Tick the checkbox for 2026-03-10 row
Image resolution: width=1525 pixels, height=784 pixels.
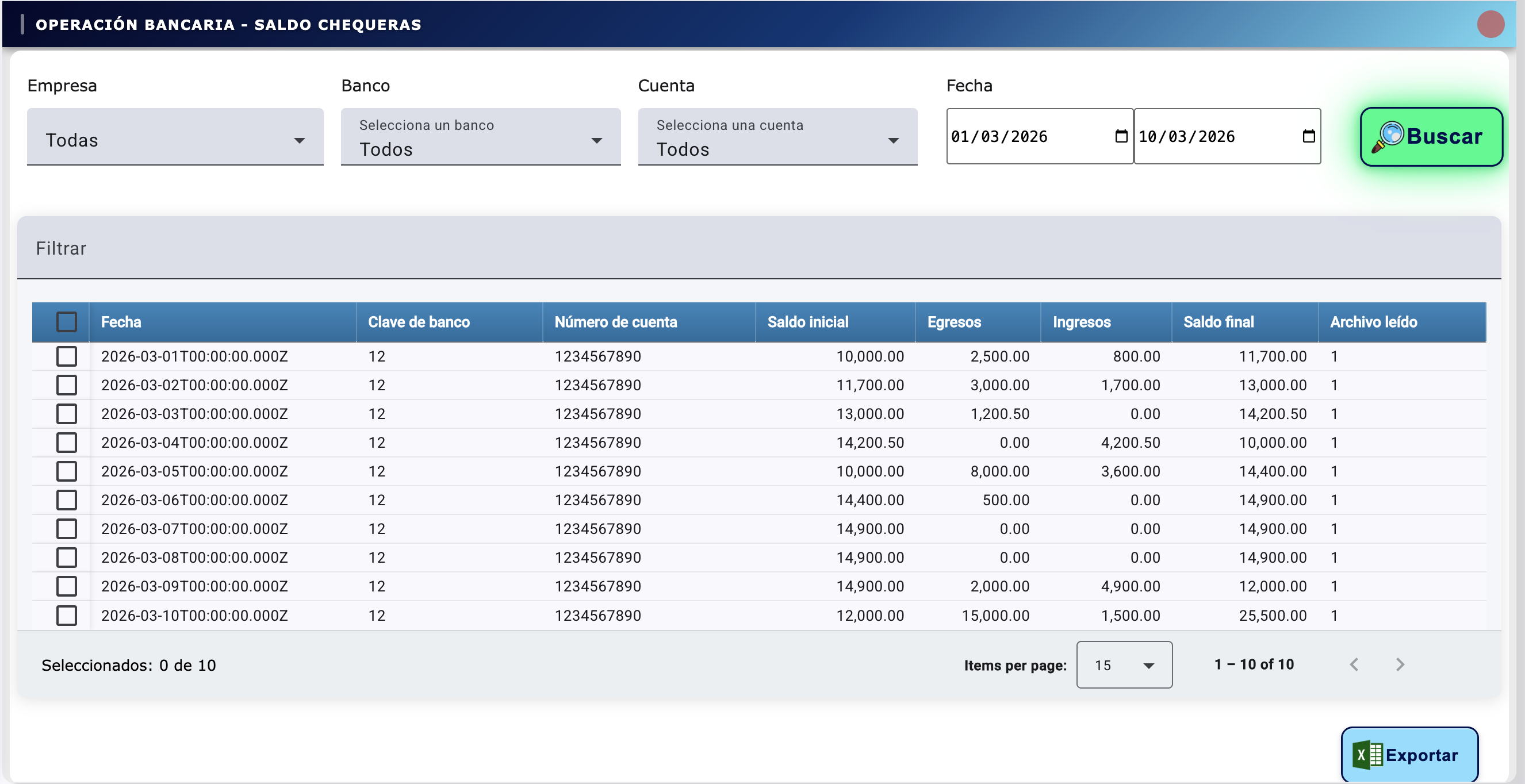[66, 616]
